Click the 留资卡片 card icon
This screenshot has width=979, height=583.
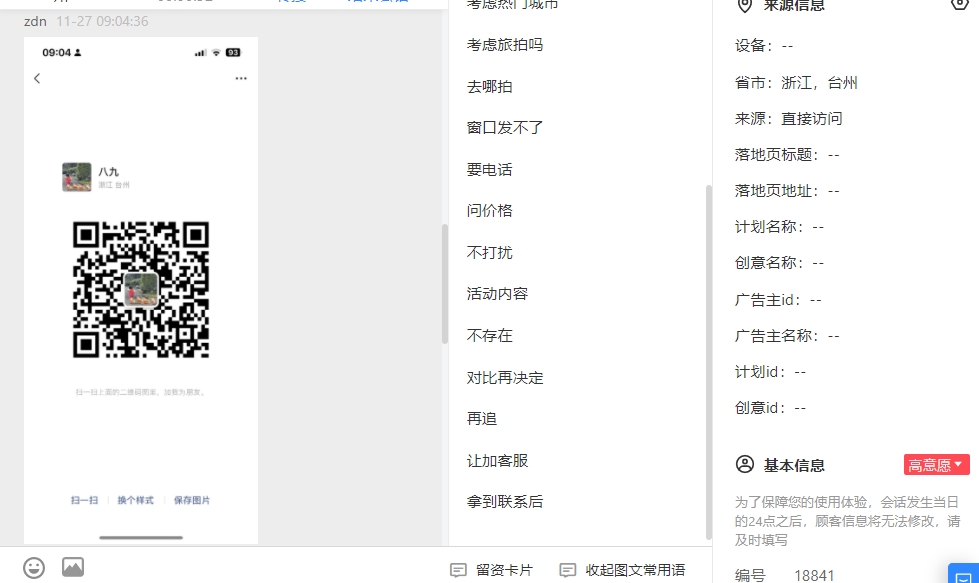458,570
